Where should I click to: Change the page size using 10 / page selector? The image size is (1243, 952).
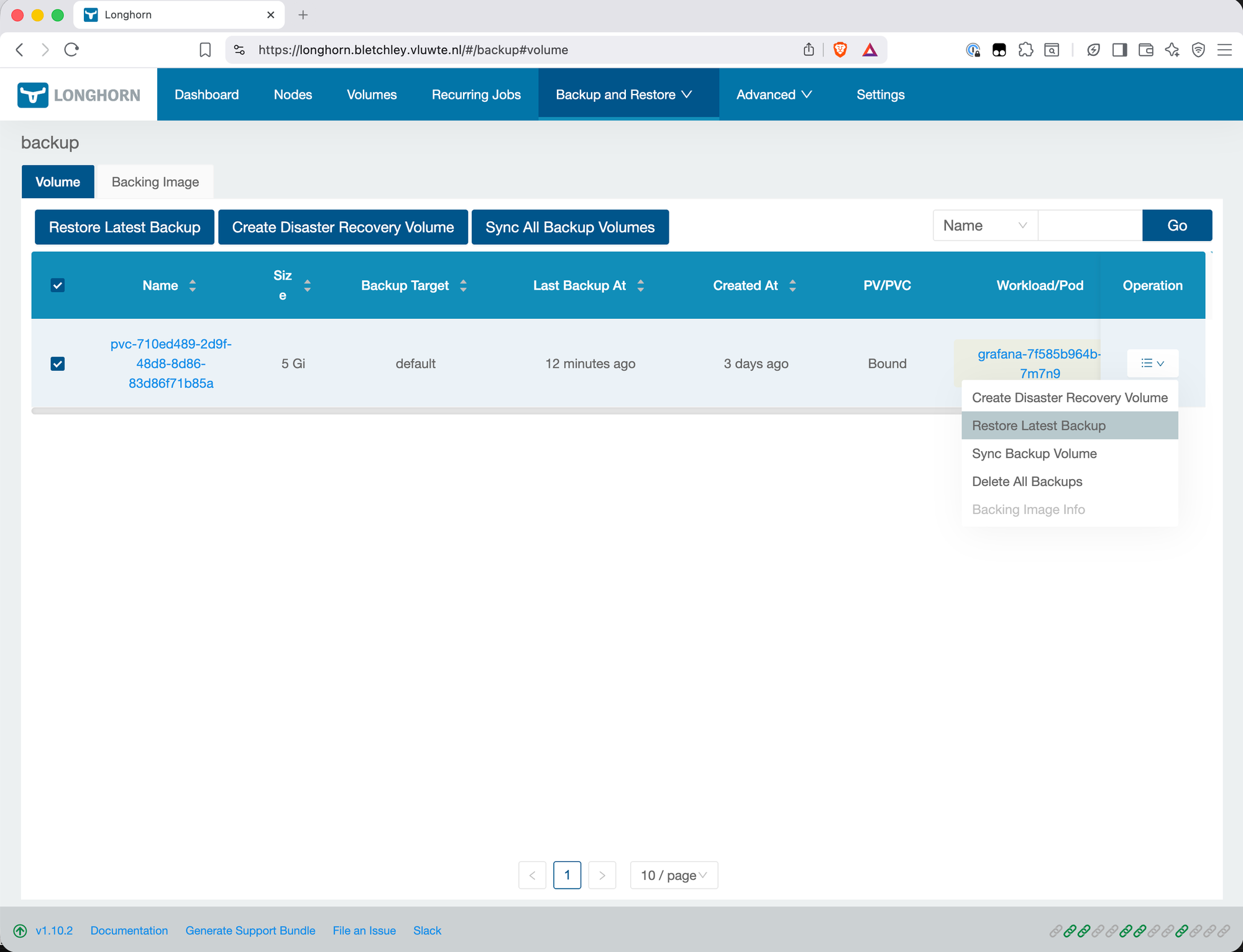(674, 875)
